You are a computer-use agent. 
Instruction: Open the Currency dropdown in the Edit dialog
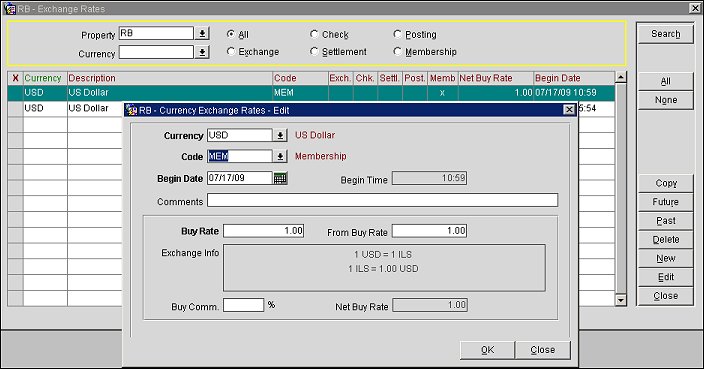[280, 135]
